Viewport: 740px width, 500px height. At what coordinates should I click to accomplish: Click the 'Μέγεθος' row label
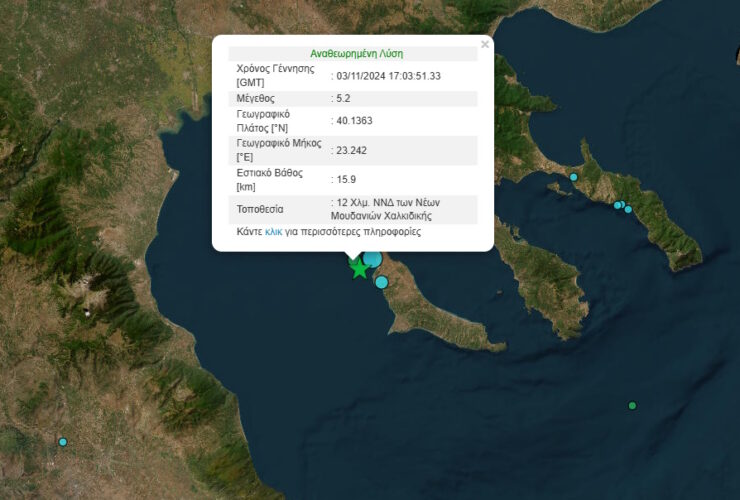tap(257, 99)
